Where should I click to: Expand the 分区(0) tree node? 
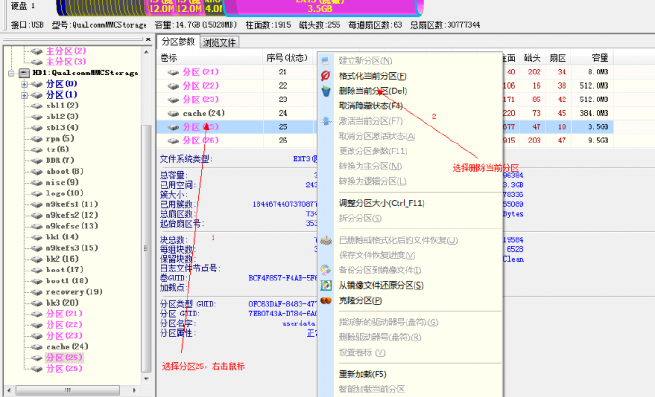pos(24,84)
